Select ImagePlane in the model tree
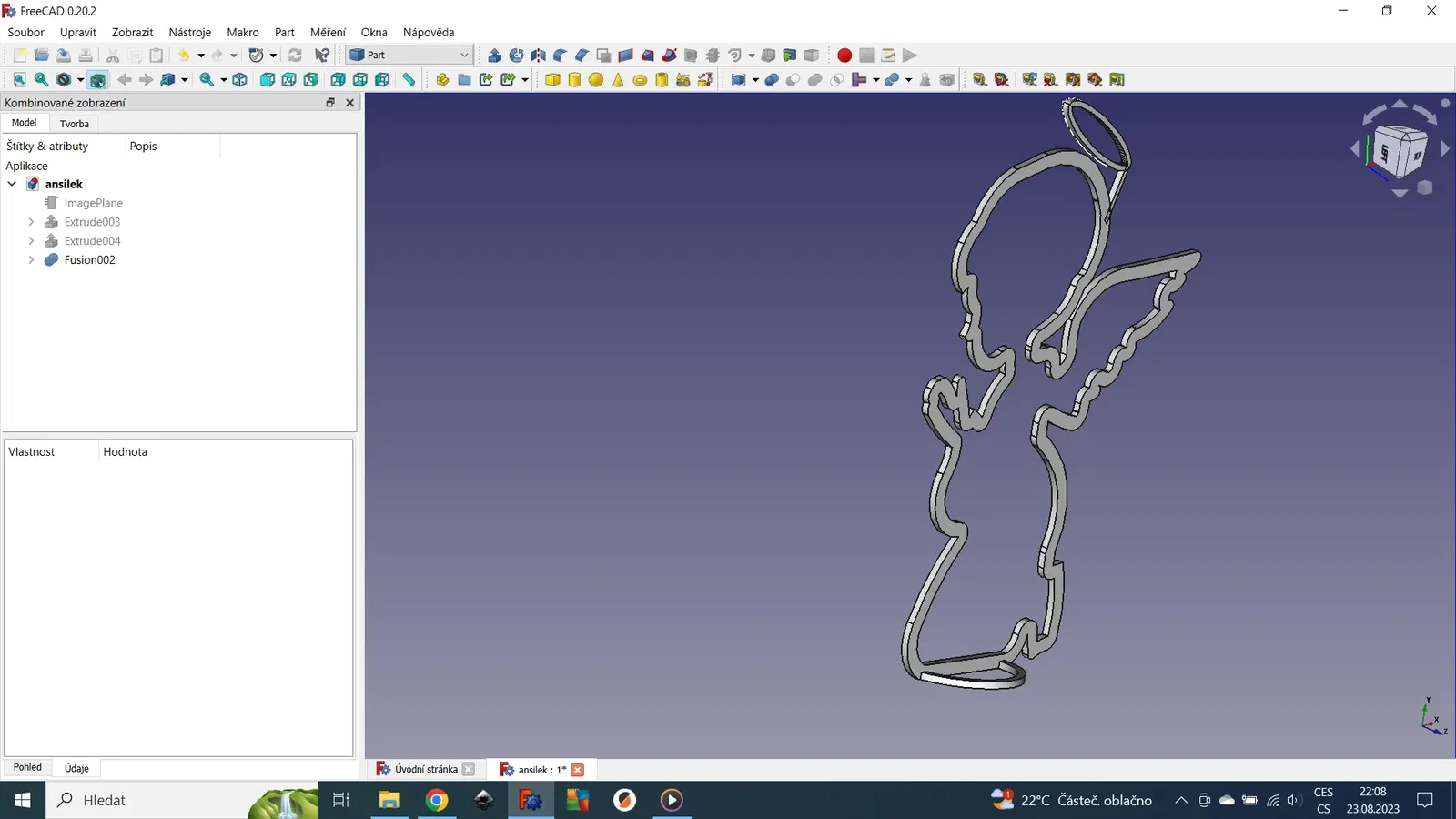Image resolution: width=1456 pixels, height=819 pixels. point(93,203)
